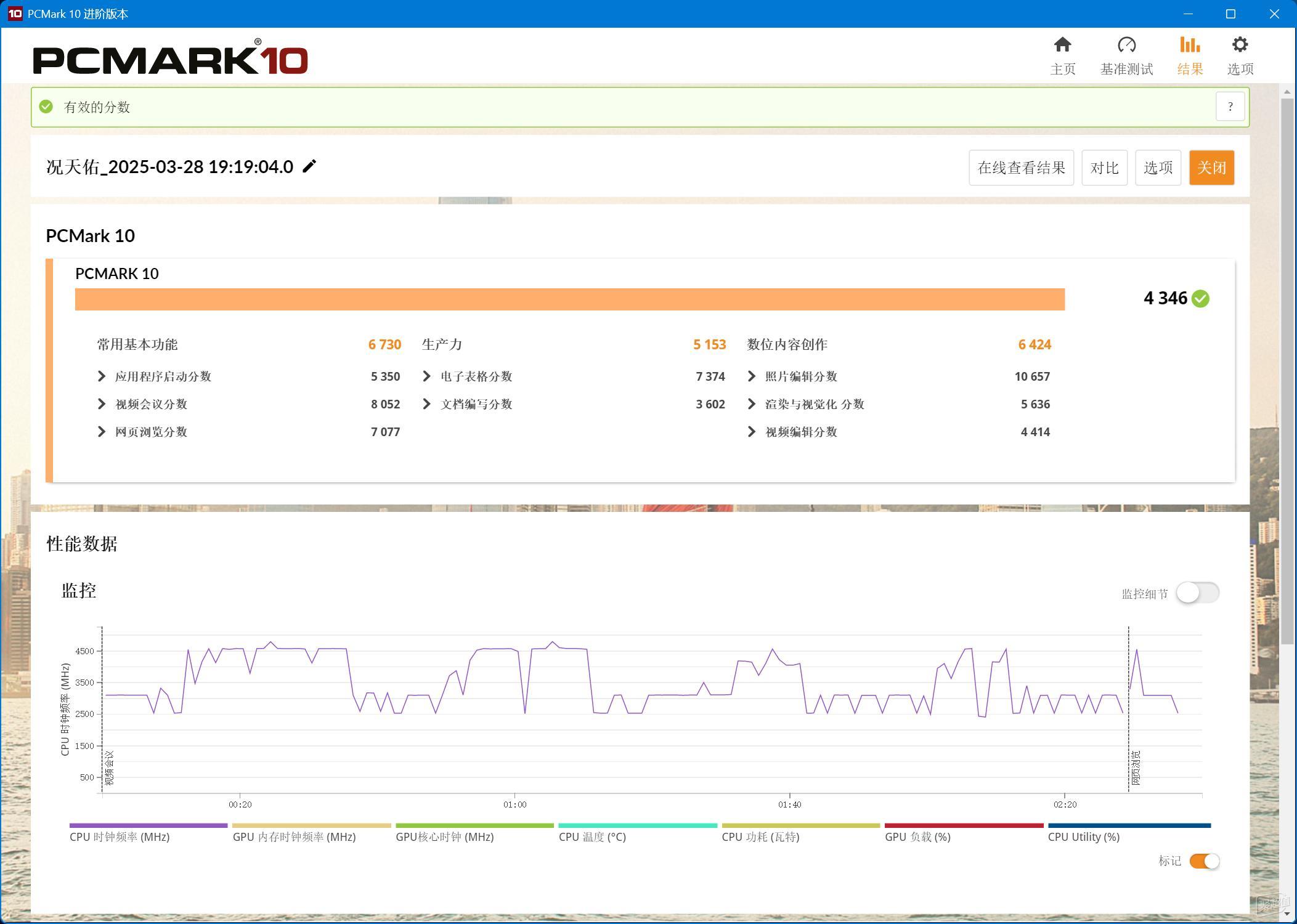Click 在线查看结果 button
The height and width of the screenshot is (924, 1297).
coord(1021,168)
